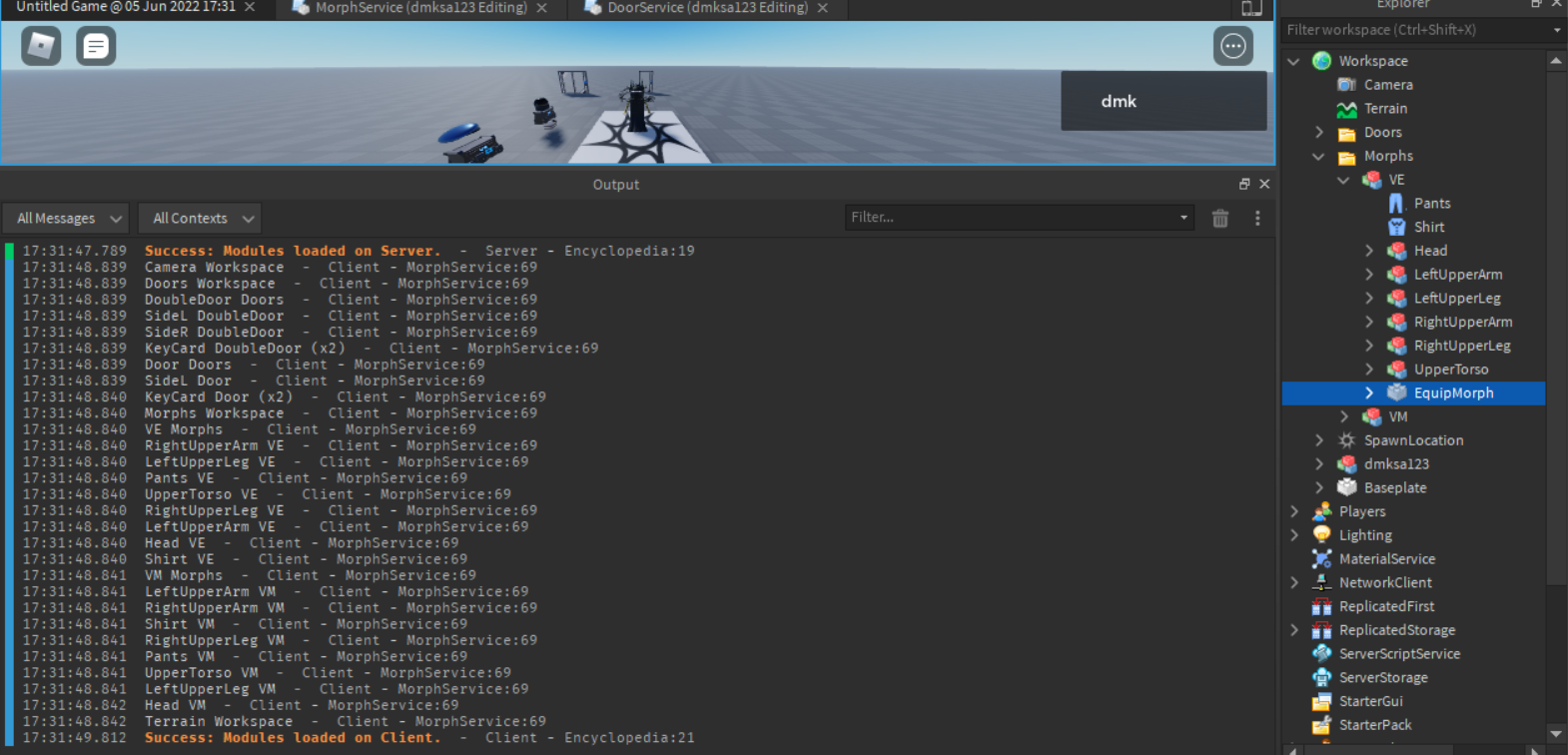Screen dimensions: 1568x755
Task: Click the SpawnLocation icon
Action: coord(1347,440)
